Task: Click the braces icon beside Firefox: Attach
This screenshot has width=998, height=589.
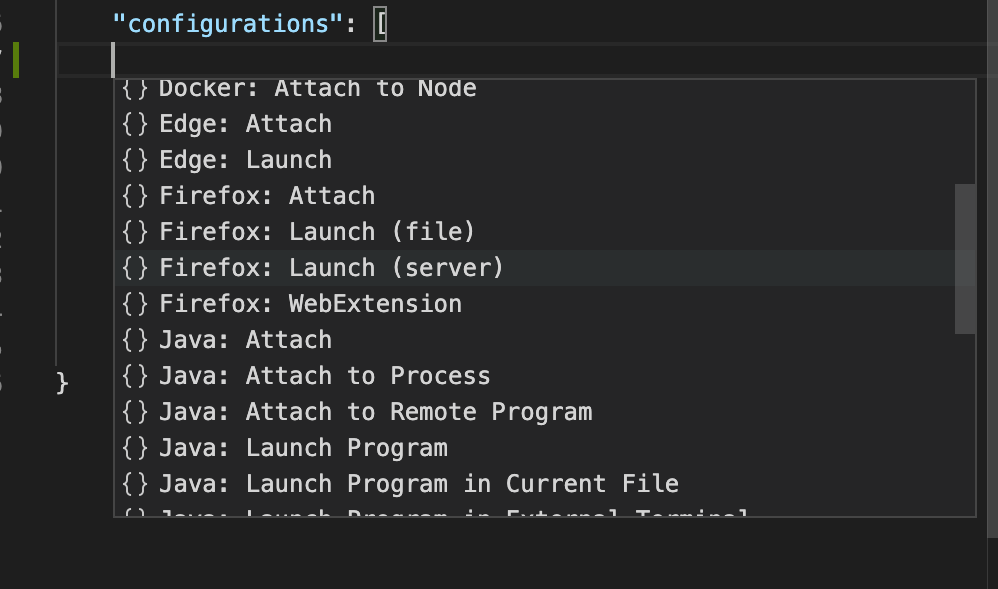Action: pos(135,196)
